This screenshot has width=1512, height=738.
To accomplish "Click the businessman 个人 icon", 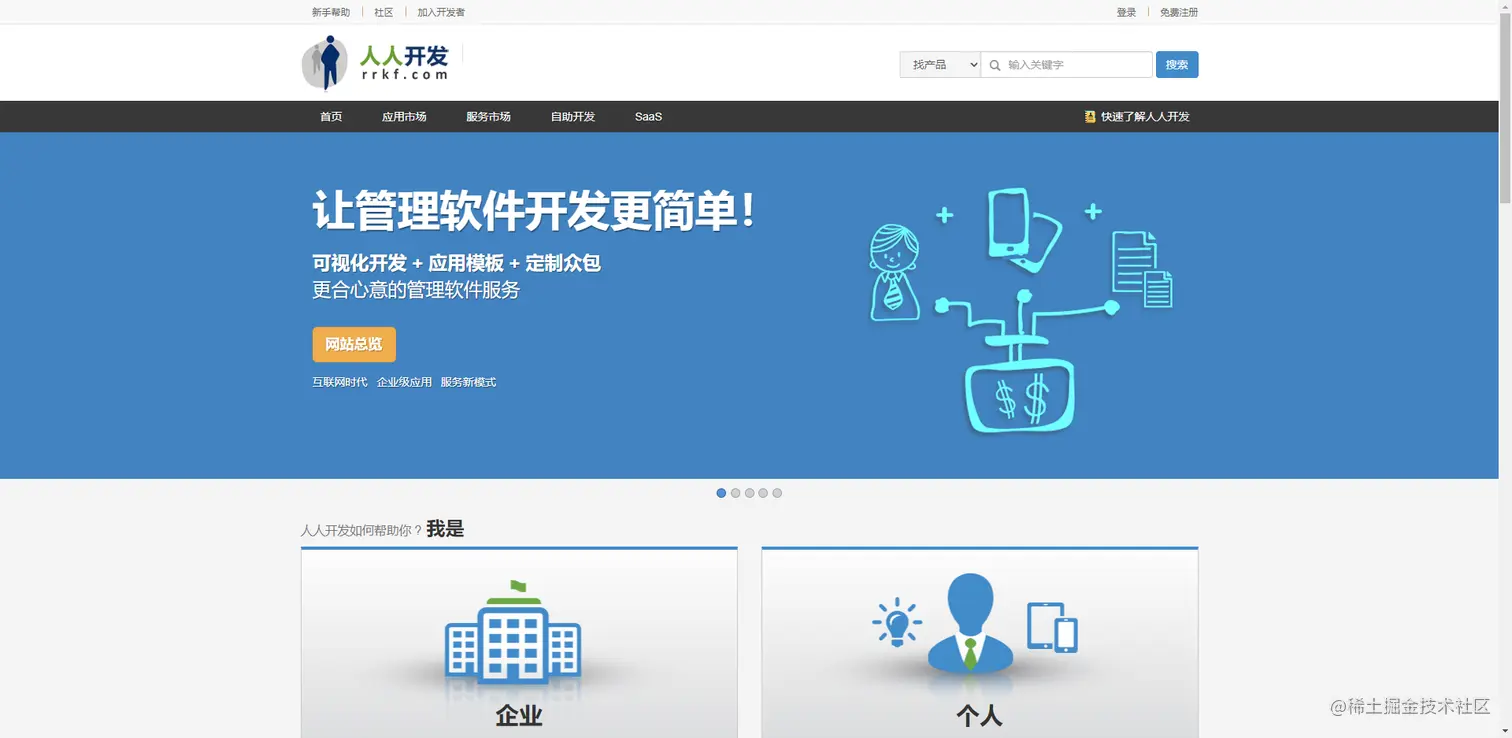I will coord(970,622).
